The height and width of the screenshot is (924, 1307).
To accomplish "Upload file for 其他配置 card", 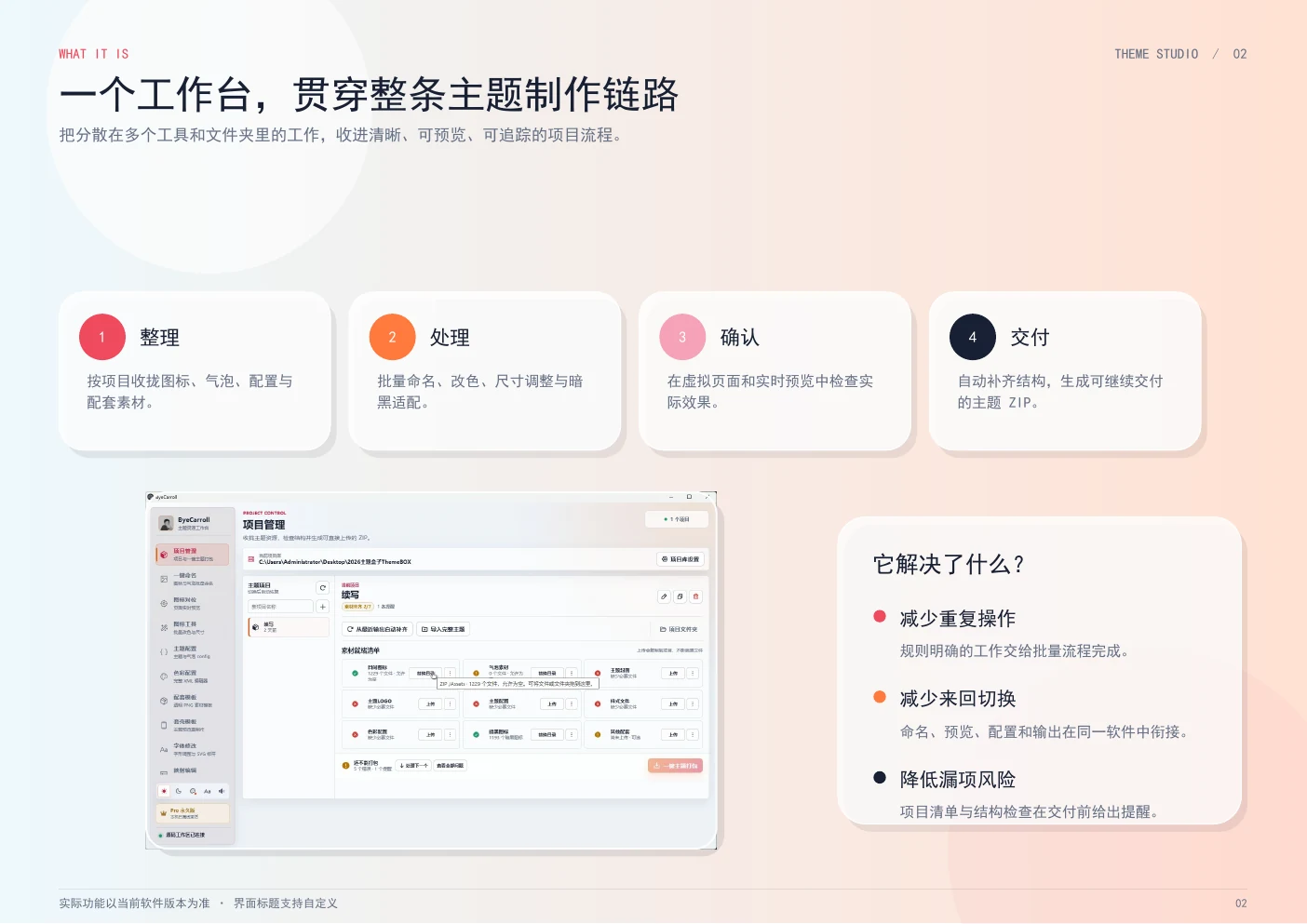I will 673,735.
